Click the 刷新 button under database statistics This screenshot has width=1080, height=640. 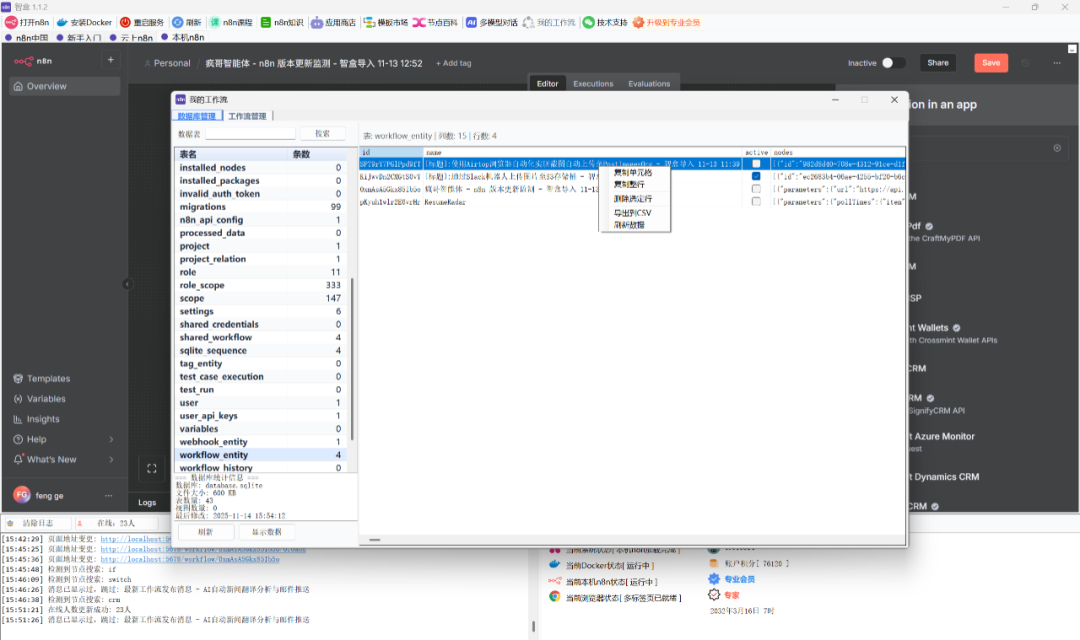click(x=205, y=532)
